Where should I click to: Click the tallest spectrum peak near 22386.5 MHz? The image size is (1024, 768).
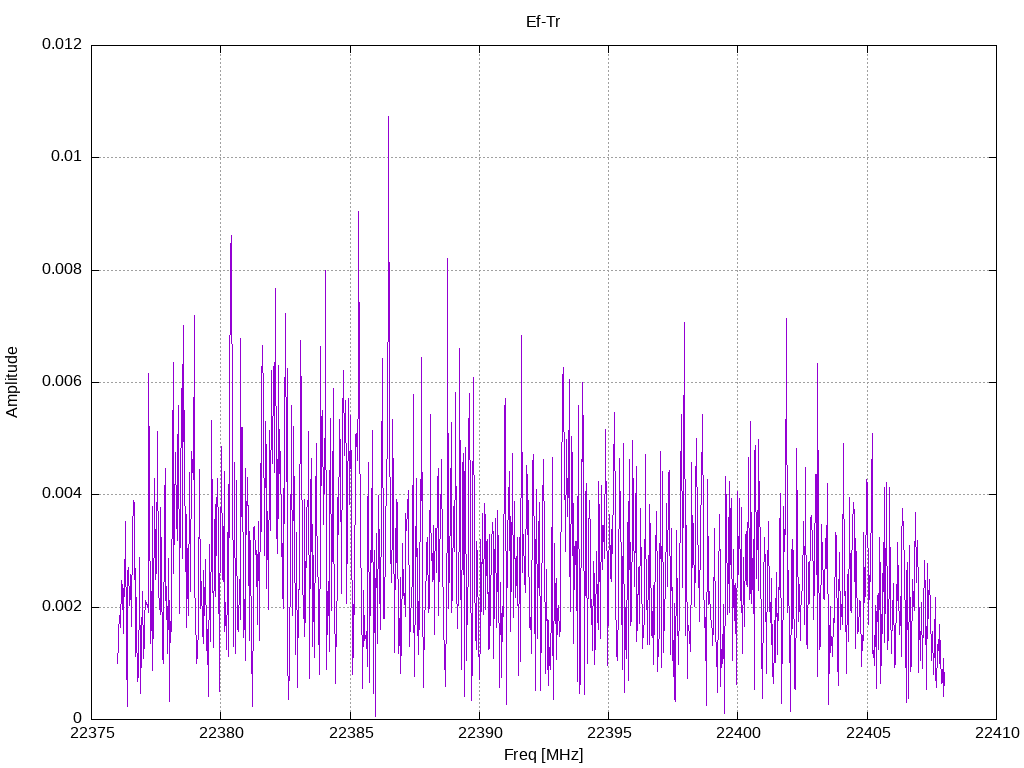(x=389, y=118)
